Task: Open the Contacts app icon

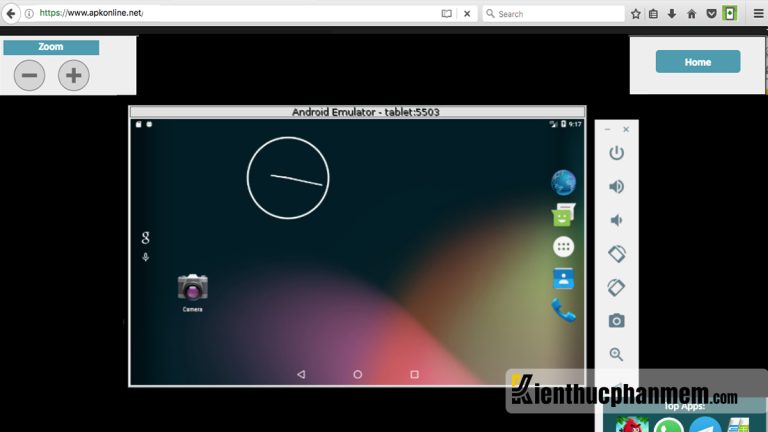Action: click(x=563, y=279)
